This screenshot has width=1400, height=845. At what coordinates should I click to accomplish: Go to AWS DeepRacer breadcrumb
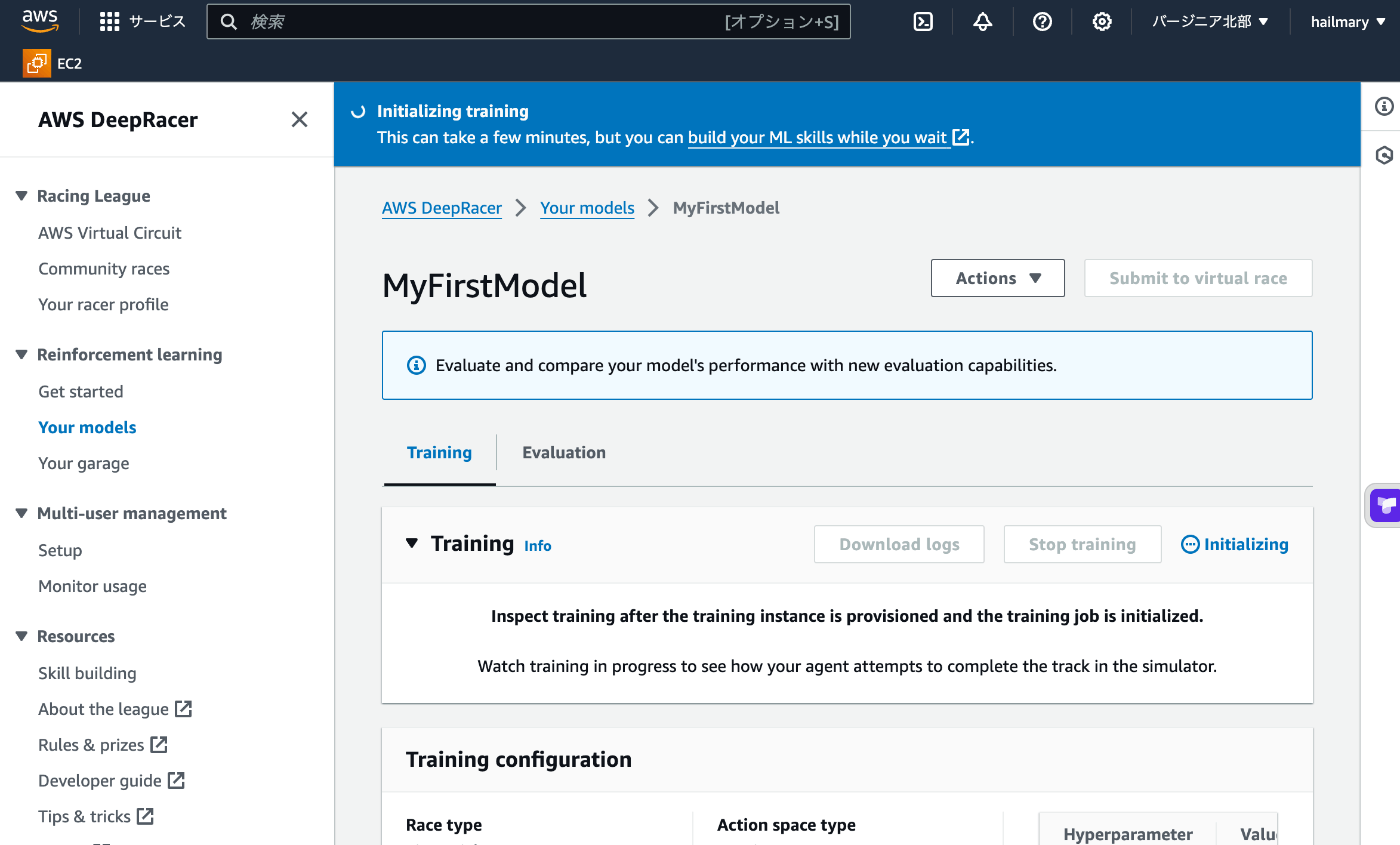pyautogui.click(x=442, y=208)
